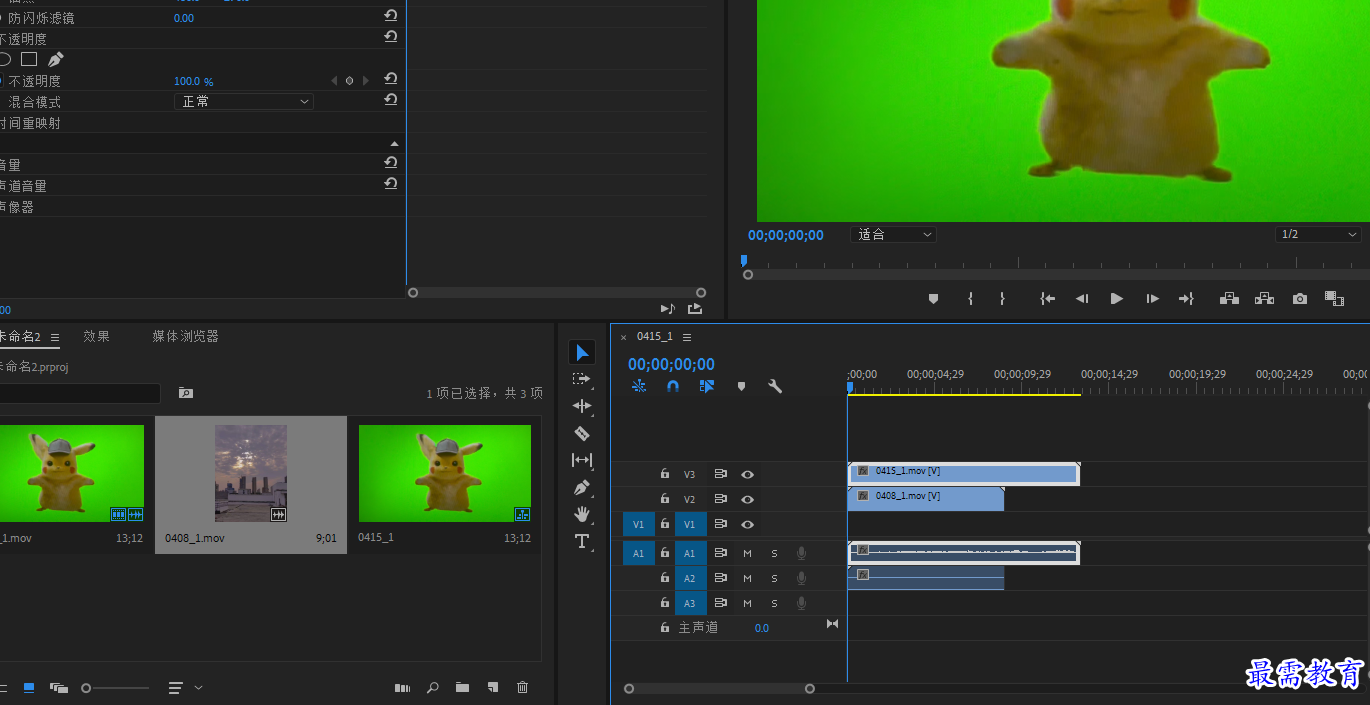The width and height of the screenshot is (1370, 705).
Task: Open Find in the project panel
Action: point(433,687)
